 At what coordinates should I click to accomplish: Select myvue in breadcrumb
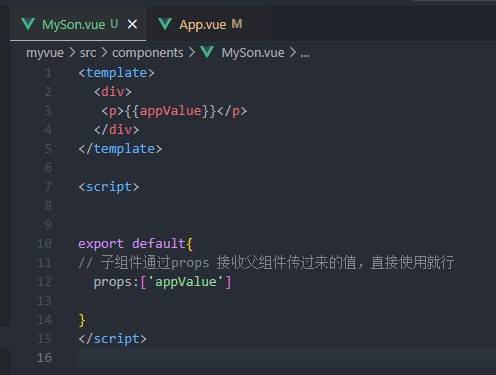click(45, 53)
